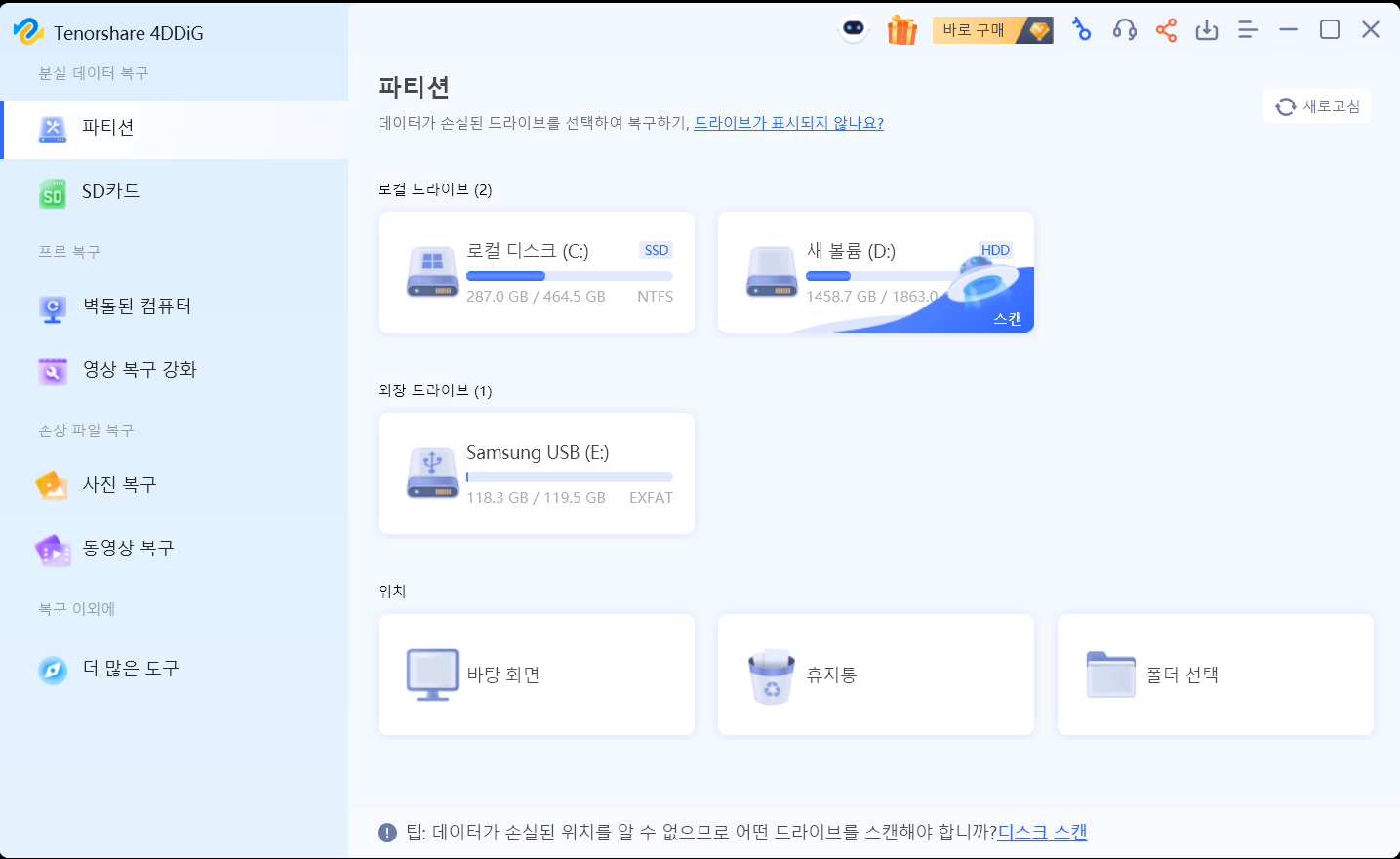Click the gift box promotion icon
The height and width of the screenshot is (859, 1400).
(x=902, y=30)
